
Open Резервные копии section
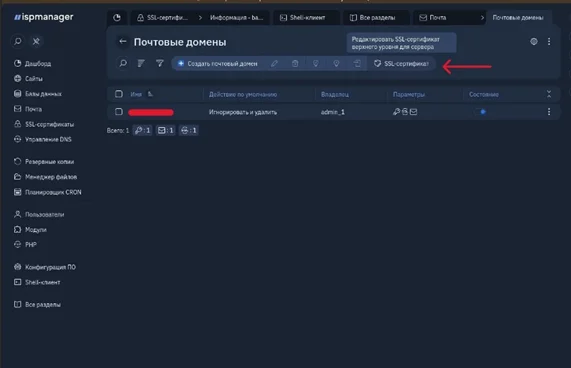[x=44, y=162]
